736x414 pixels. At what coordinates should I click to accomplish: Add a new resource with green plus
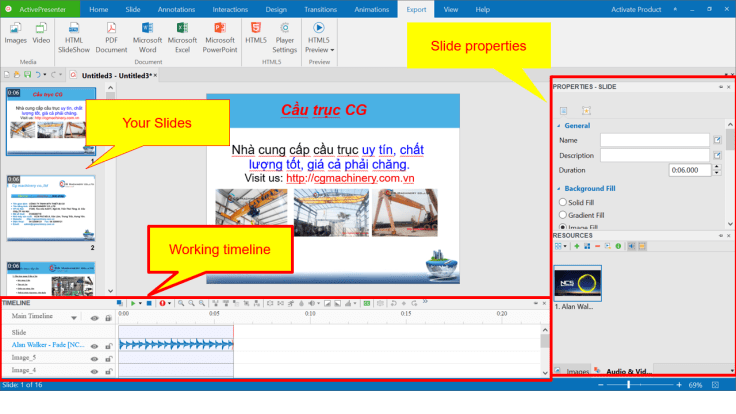point(577,246)
